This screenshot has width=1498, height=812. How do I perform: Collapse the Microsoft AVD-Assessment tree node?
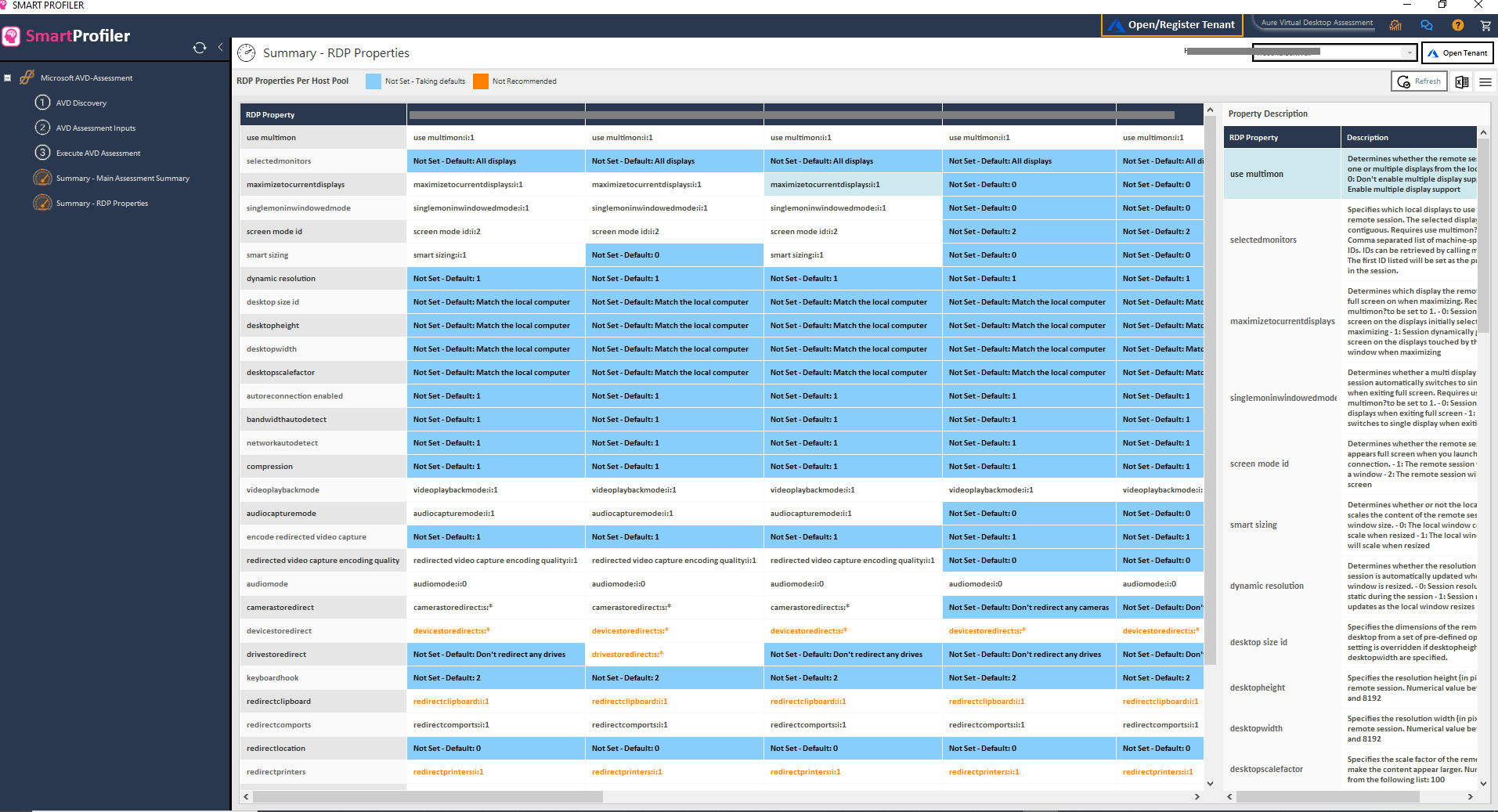click(7, 78)
